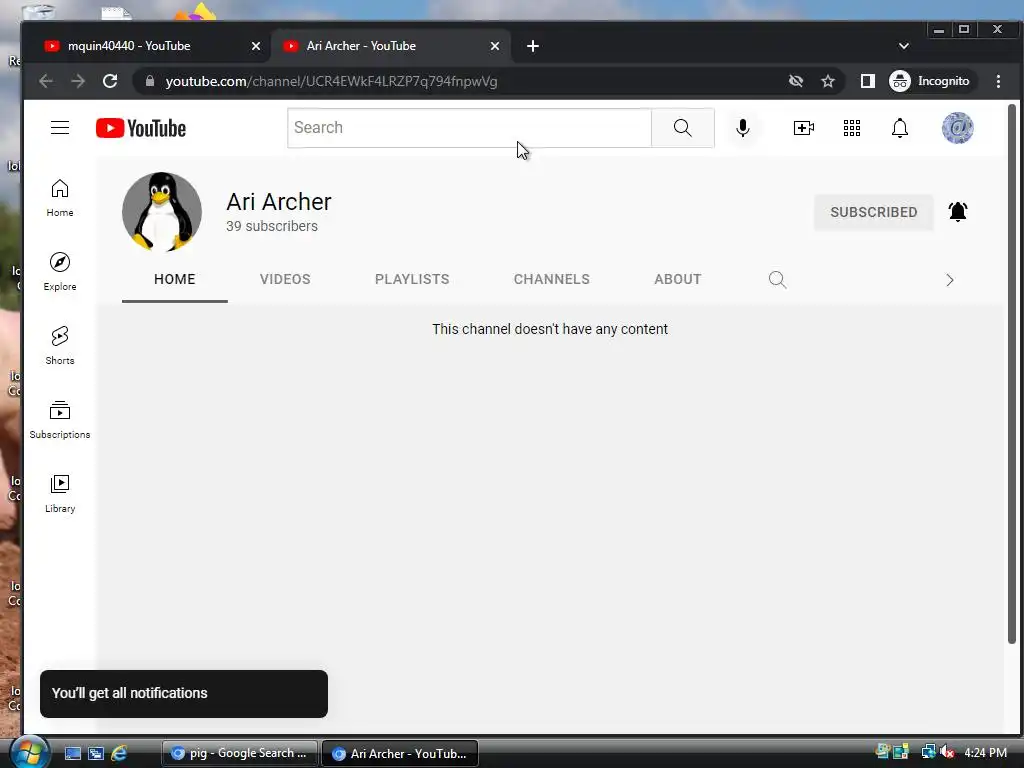
Task: Click the browser back arrow
Action: 46,81
